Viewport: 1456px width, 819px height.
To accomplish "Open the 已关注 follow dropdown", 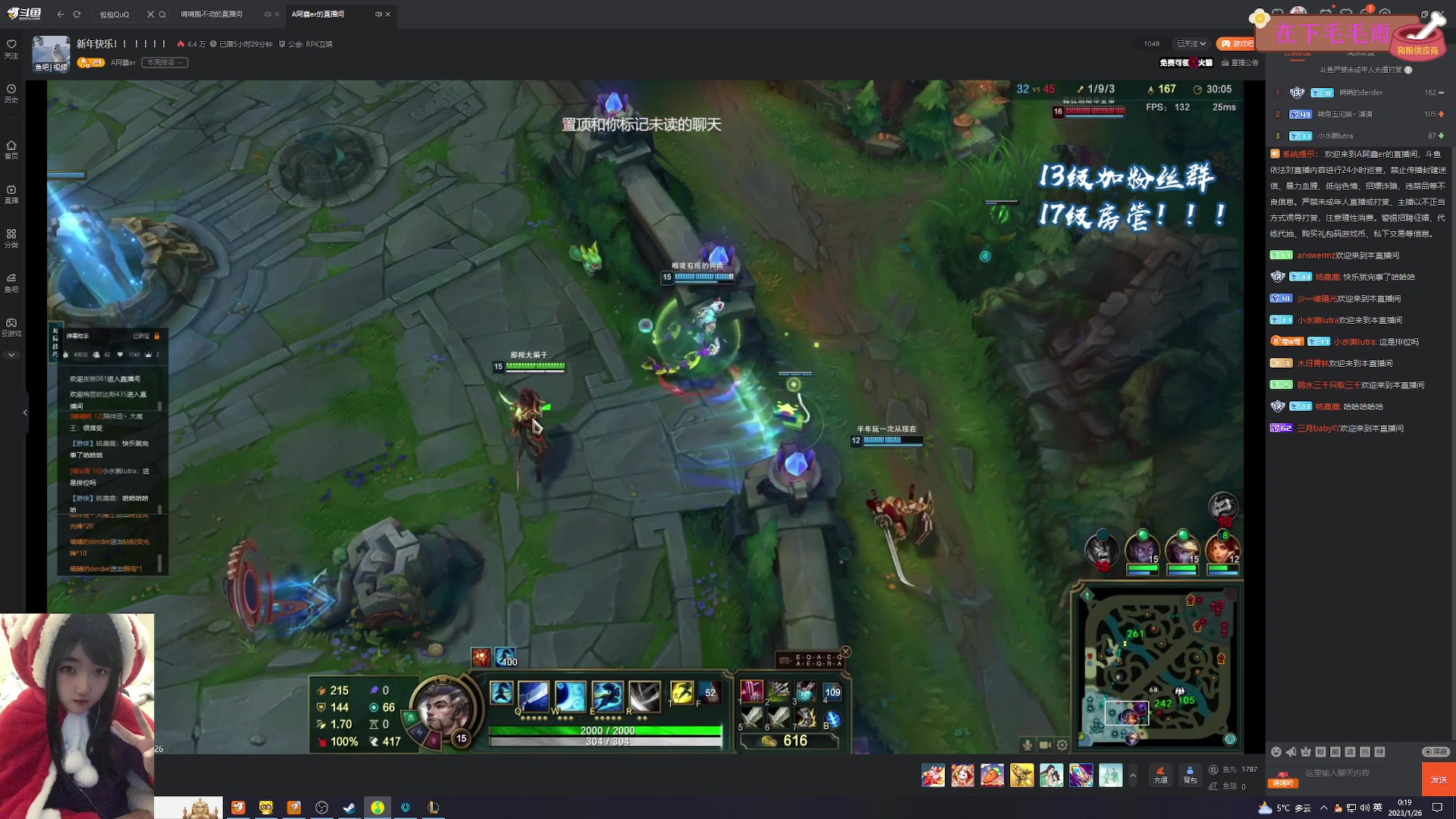I will coord(1191,44).
